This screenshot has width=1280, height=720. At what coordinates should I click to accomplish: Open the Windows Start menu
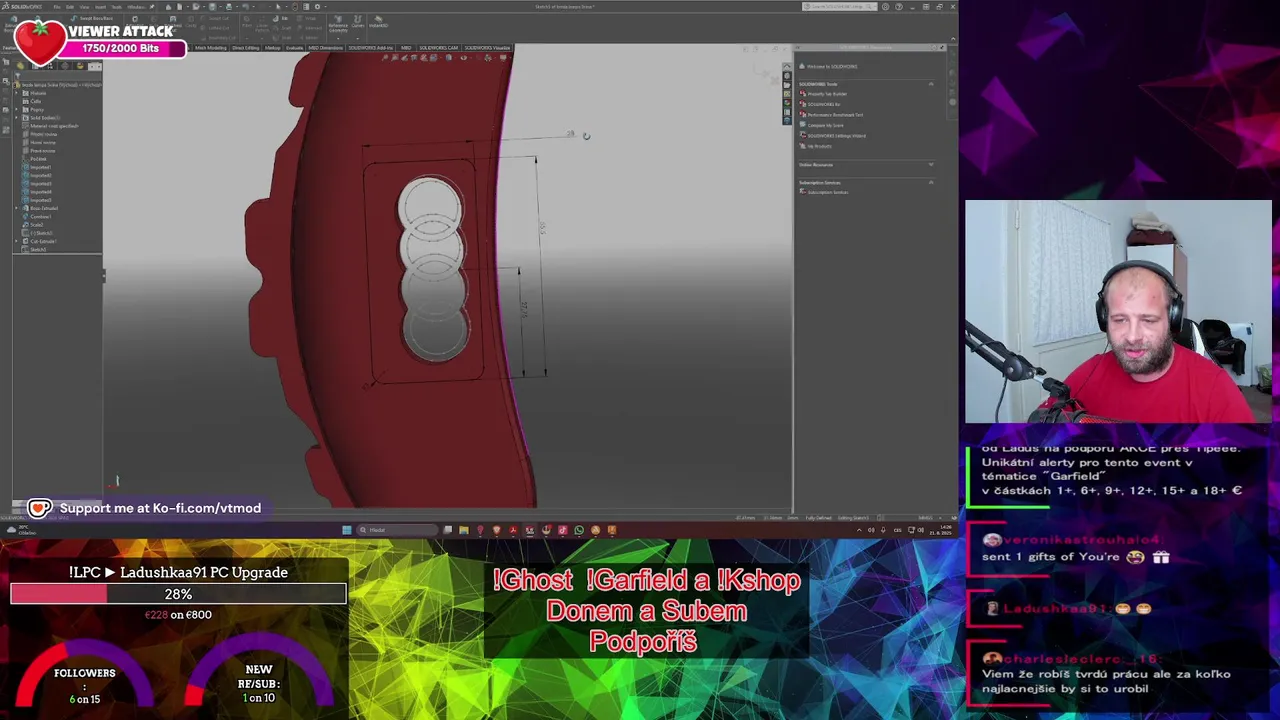pos(347,530)
